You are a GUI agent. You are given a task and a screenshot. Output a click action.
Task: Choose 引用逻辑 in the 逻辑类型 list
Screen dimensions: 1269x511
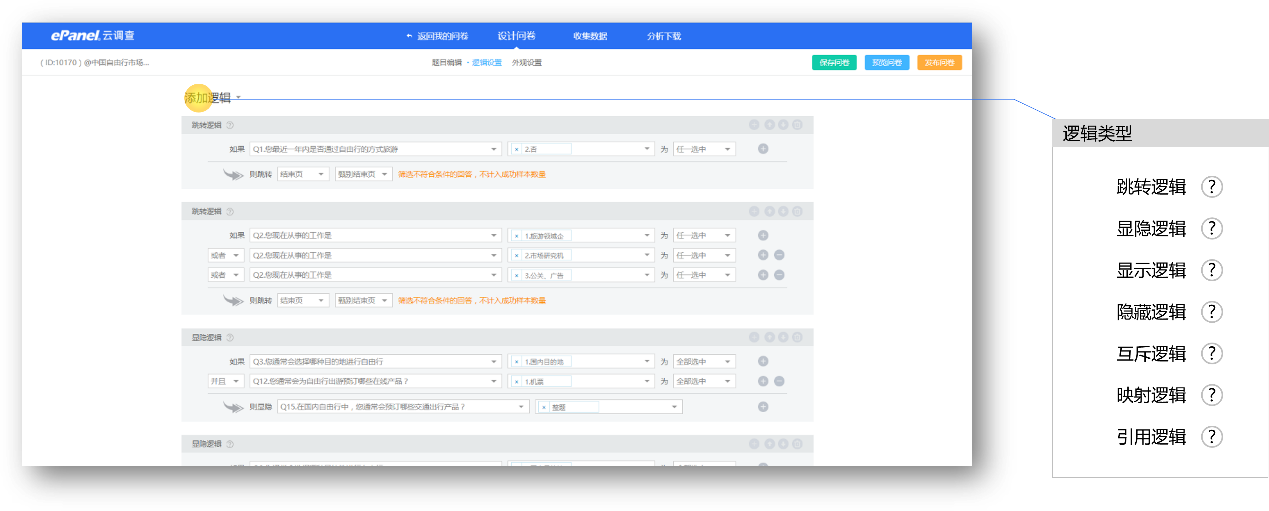[x=1151, y=437]
